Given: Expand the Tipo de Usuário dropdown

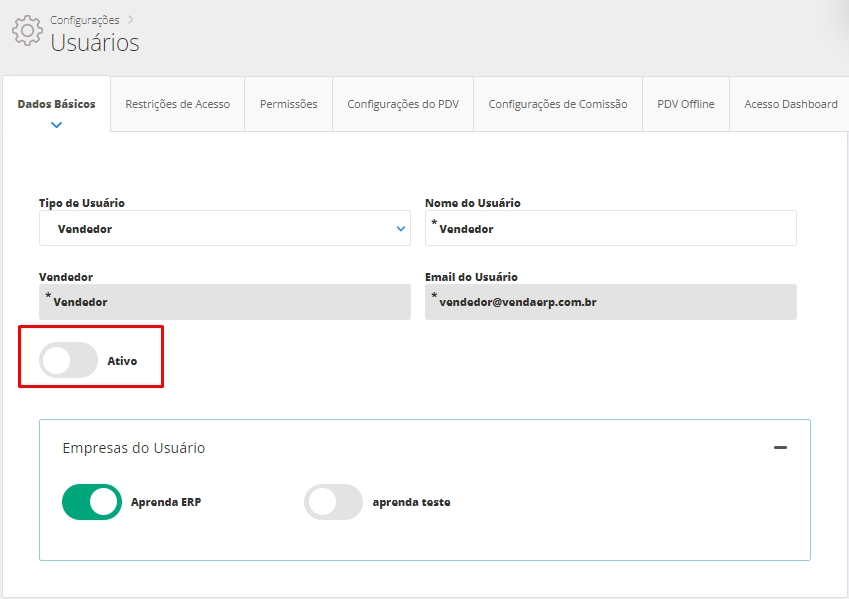Looking at the screenshot, I should 224,228.
